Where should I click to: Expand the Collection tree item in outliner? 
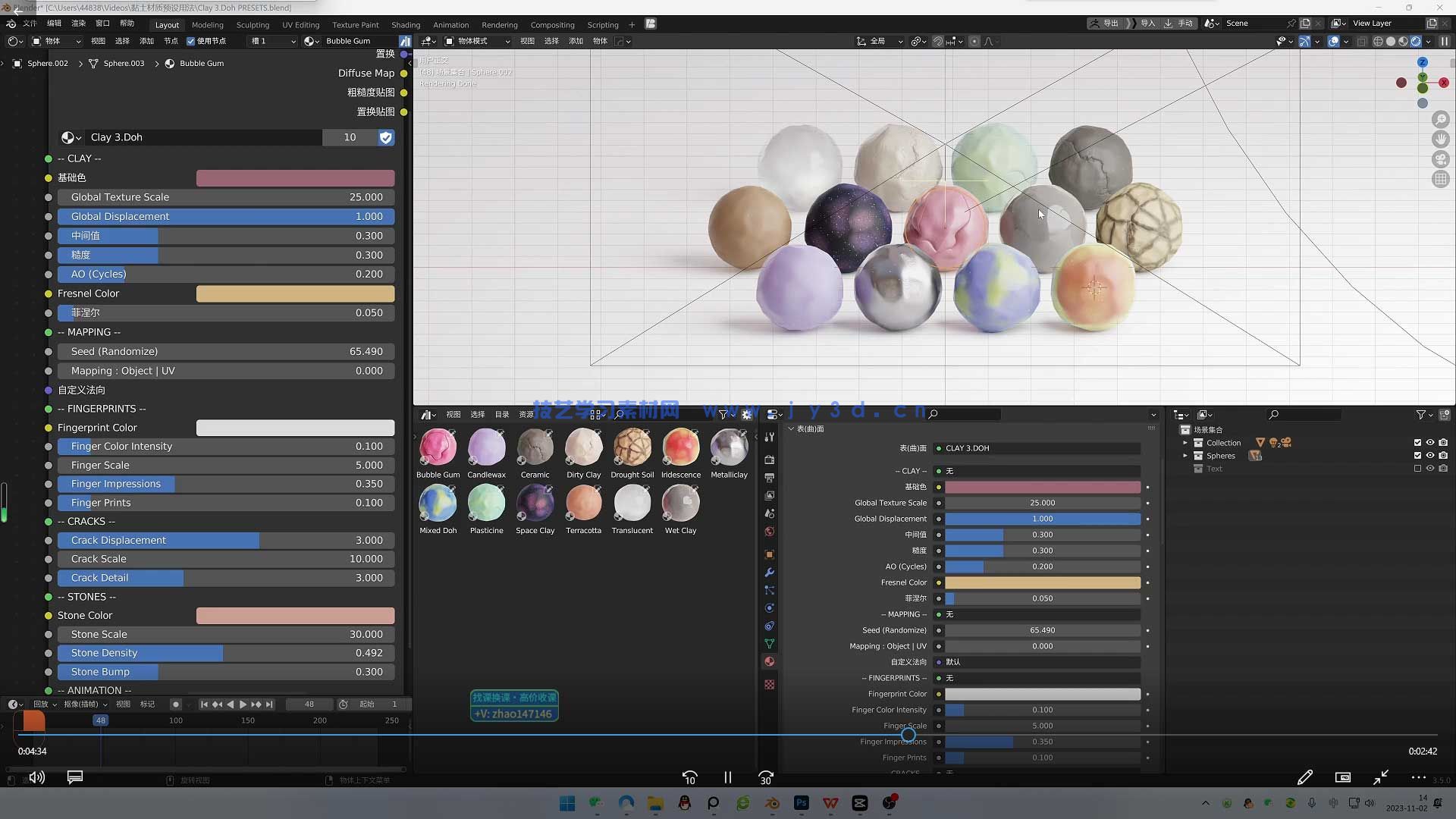tap(1185, 443)
